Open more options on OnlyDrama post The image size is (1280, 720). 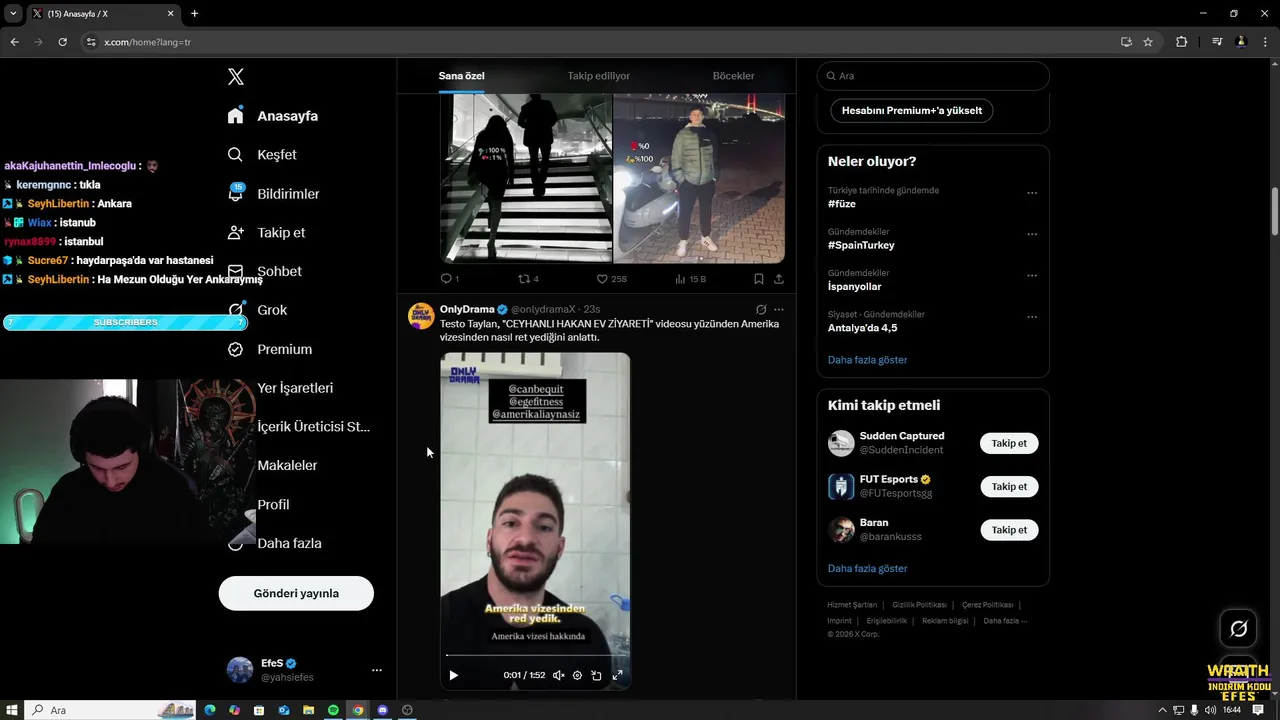(779, 310)
